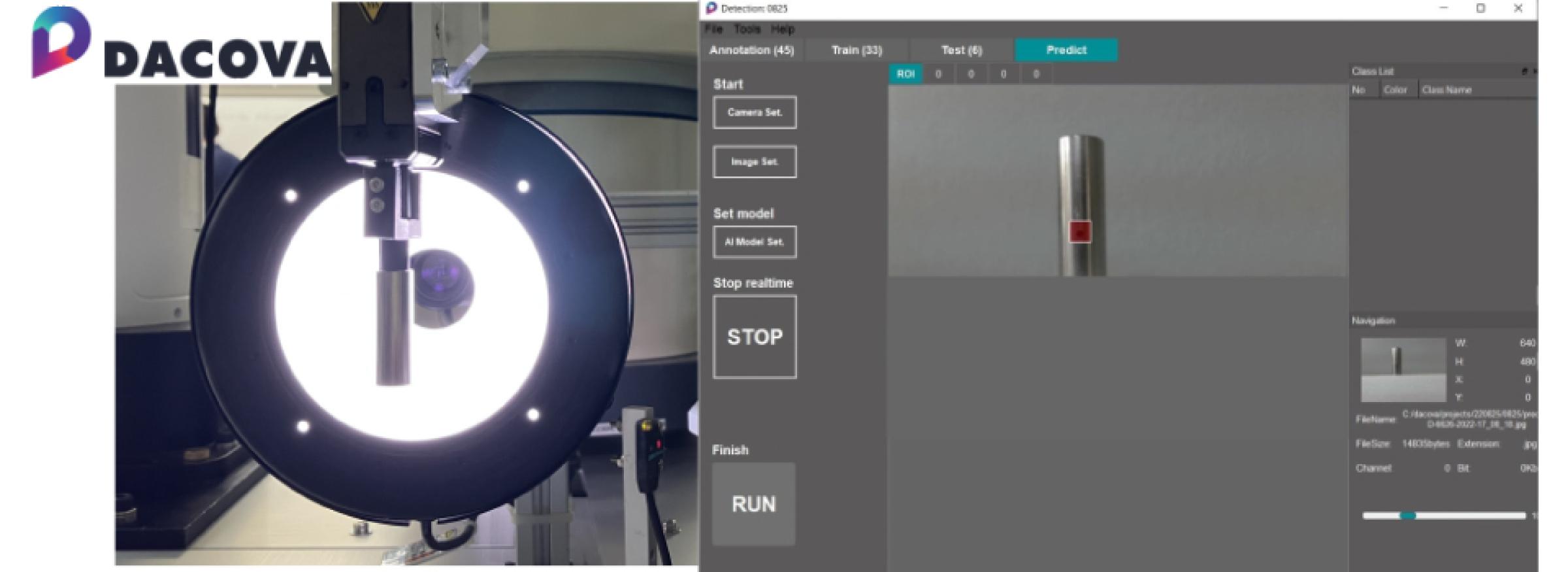Switch to the Annotation (45) tab
The width and height of the screenshot is (1568, 572).
(751, 50)
